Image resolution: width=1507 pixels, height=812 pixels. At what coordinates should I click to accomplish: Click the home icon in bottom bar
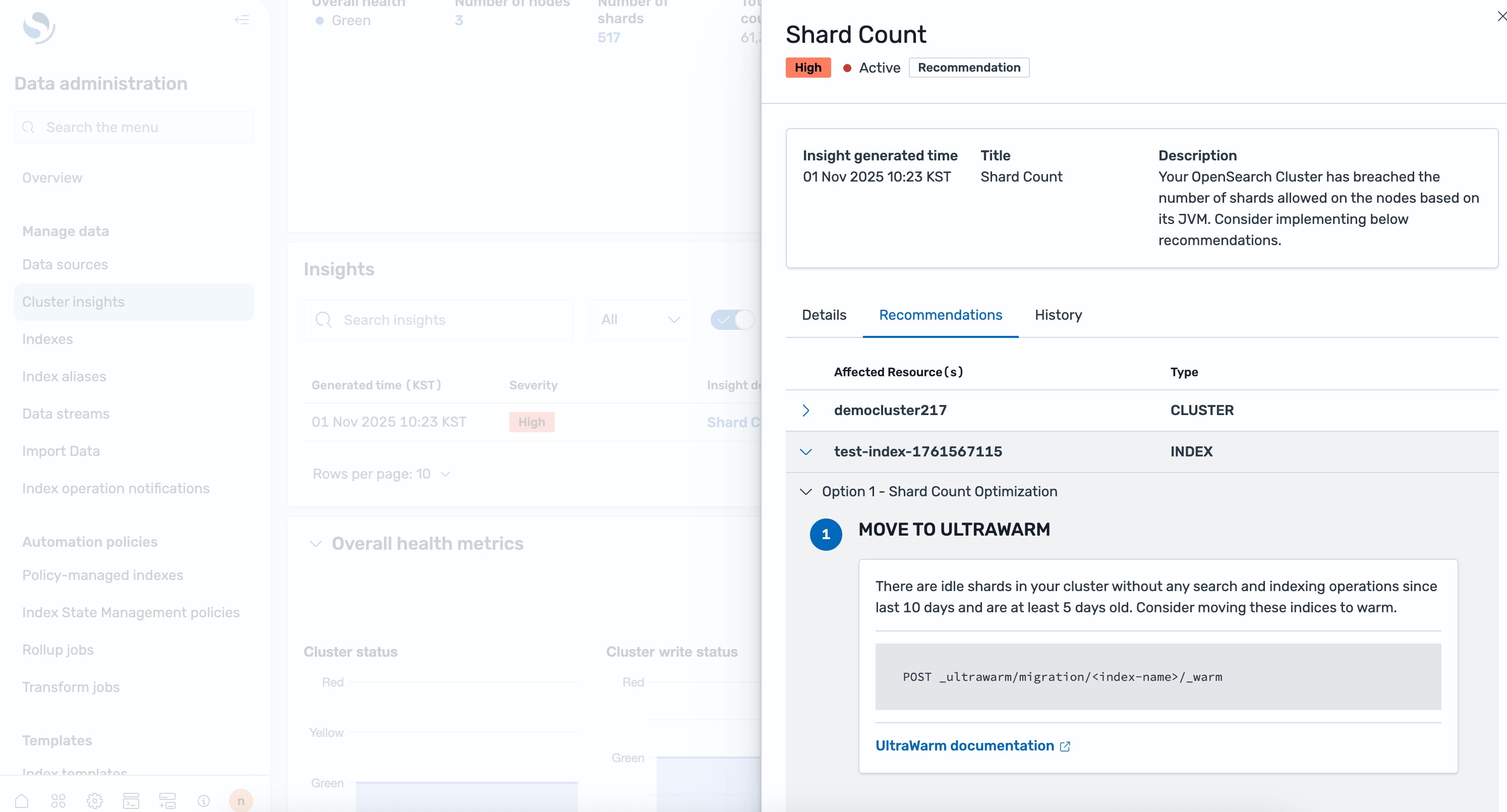22,800
